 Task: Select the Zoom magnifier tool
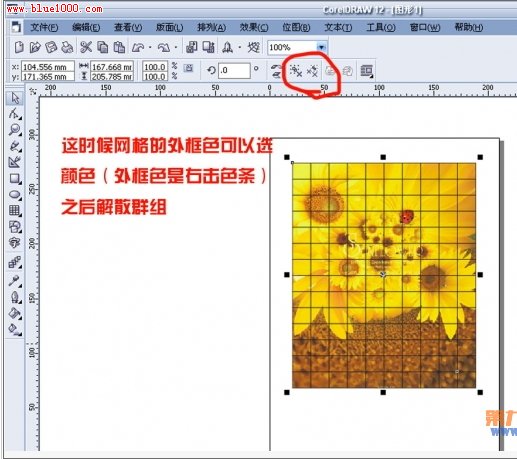(x=15, y=130)
